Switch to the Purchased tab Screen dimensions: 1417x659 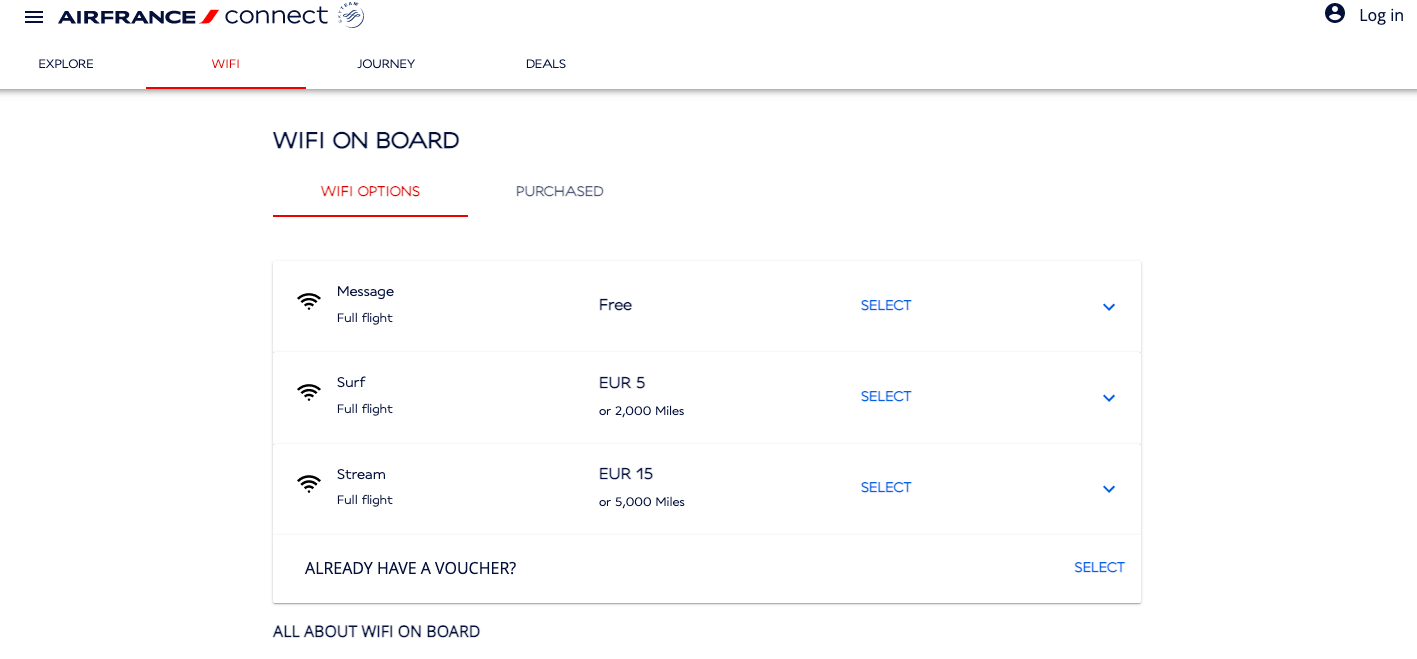[x=559, y=191]
